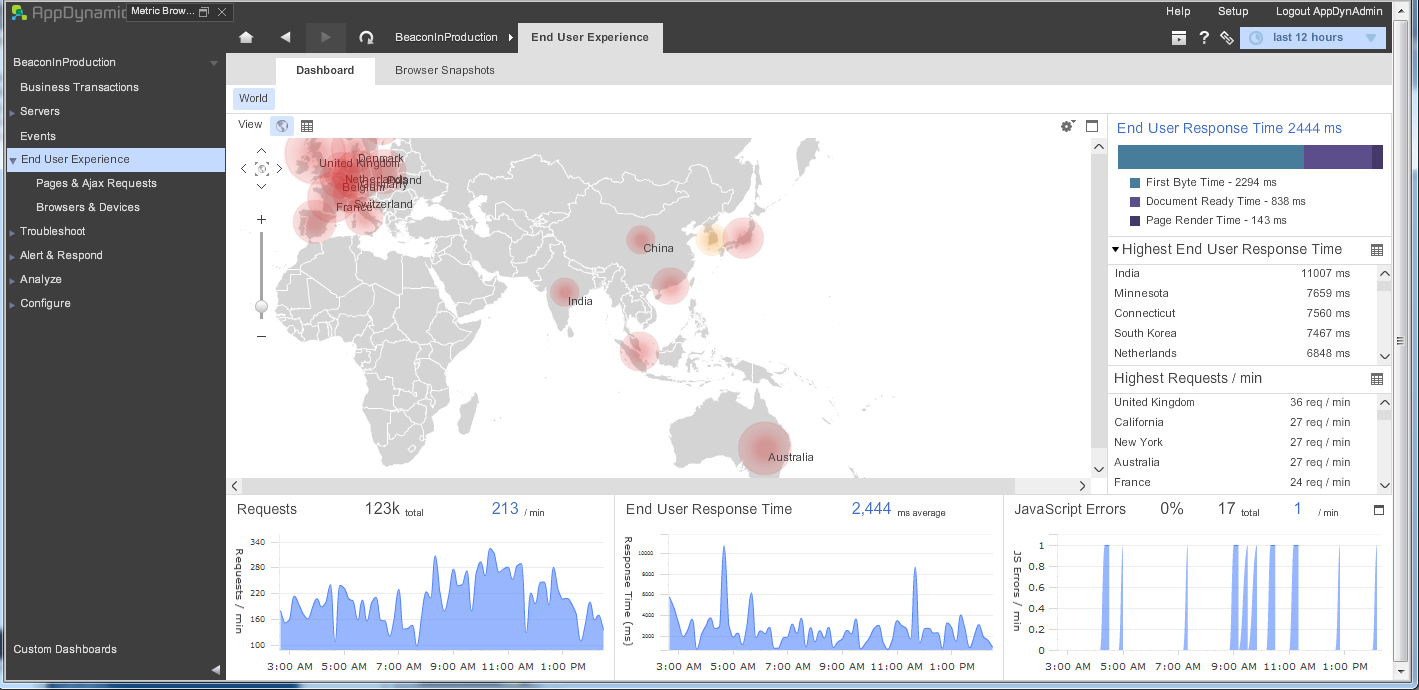
Task: Open the Help question mark icon
Action: coord(1204,38)
